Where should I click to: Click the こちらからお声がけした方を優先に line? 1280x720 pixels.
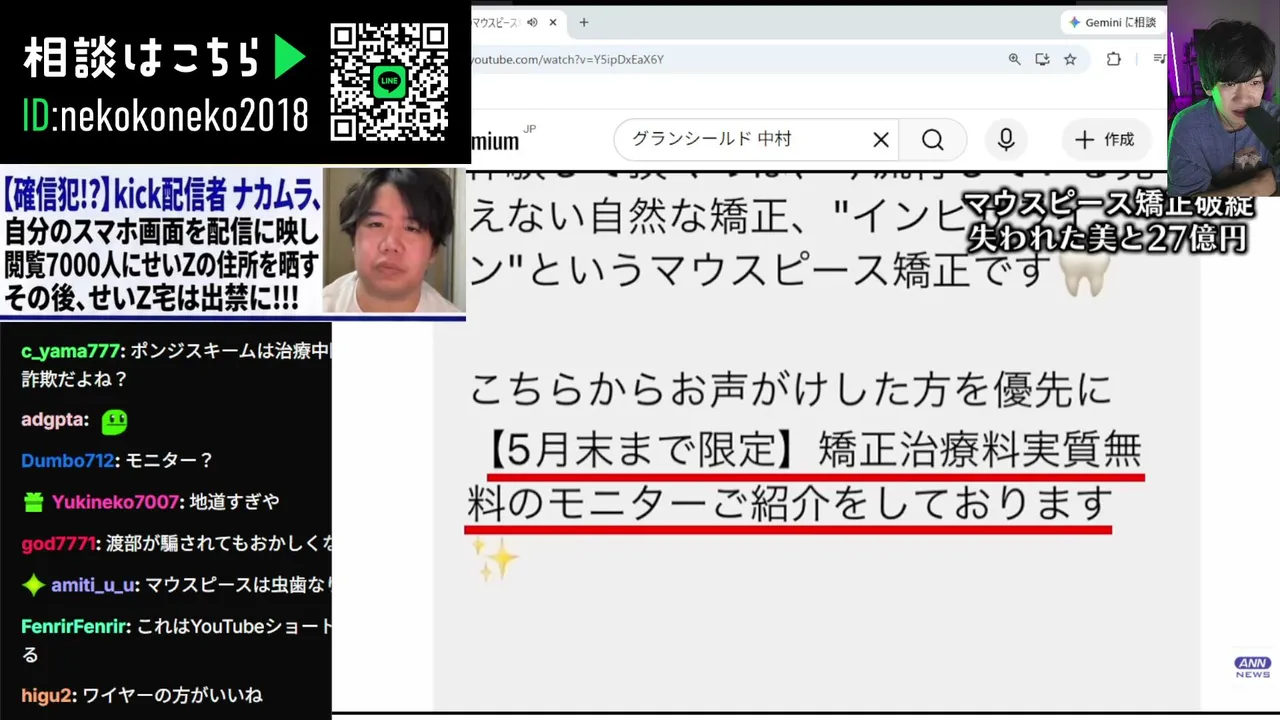(x=790, y=389)
